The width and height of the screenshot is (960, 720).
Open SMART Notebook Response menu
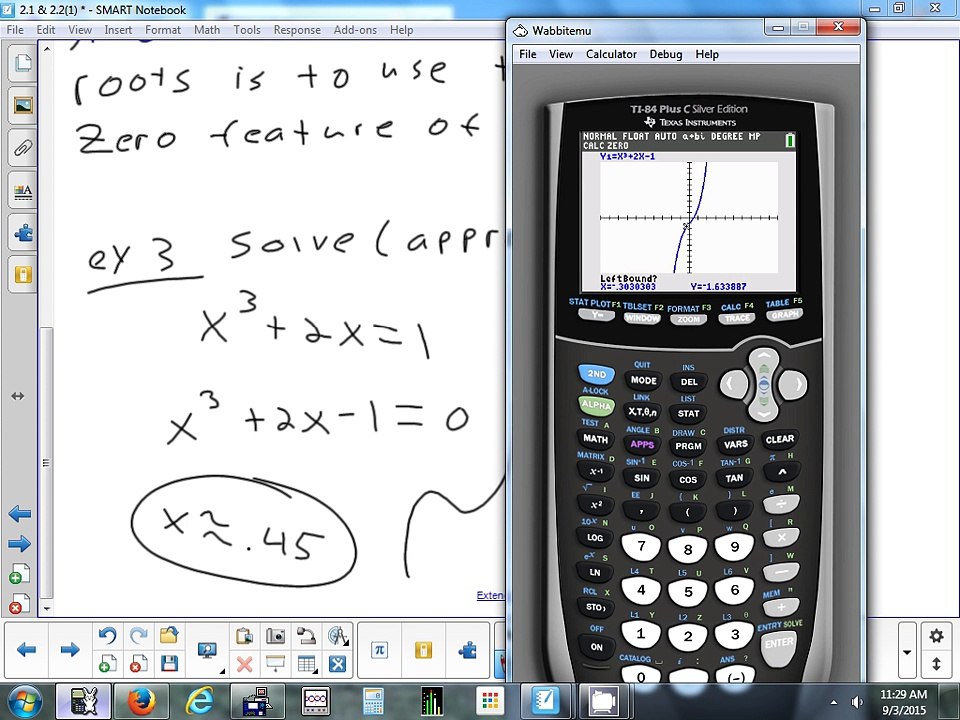pos(297,30)
